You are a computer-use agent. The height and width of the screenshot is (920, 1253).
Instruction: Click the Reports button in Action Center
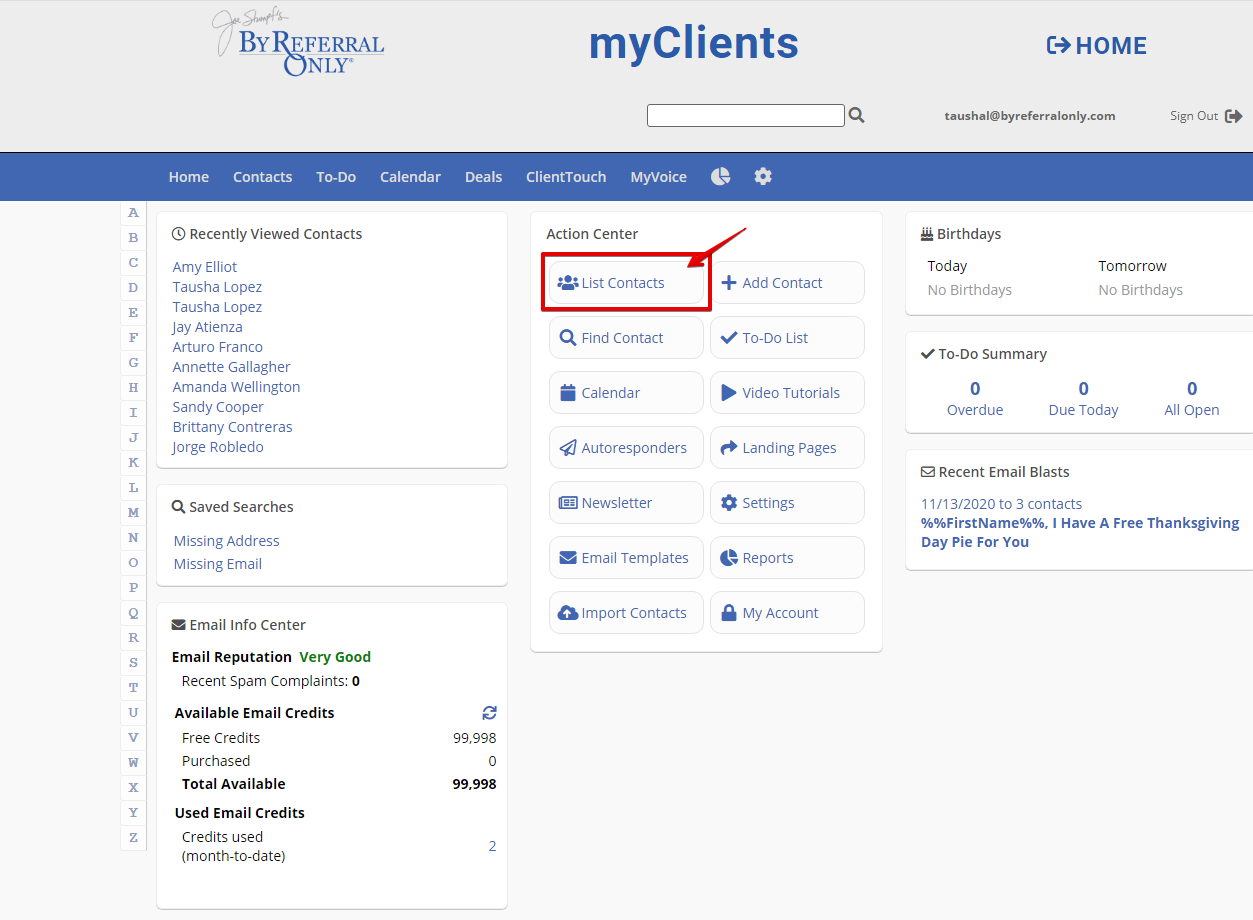pos(787,558)
